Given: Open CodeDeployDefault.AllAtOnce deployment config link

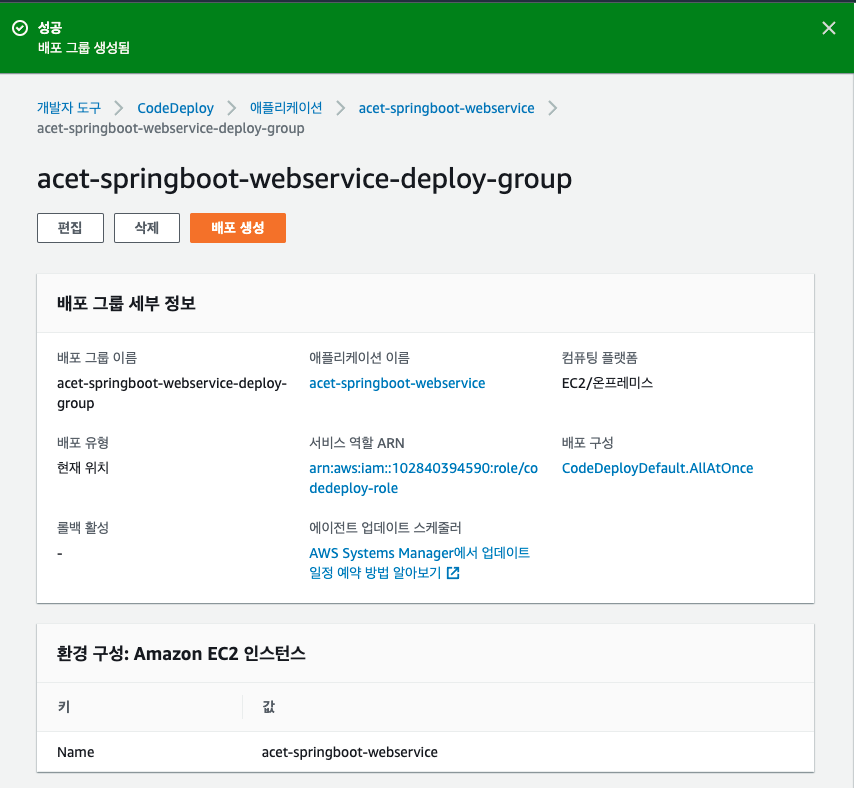Looking at the screenshot, I should pyautogui.click(x=657, y=468).
